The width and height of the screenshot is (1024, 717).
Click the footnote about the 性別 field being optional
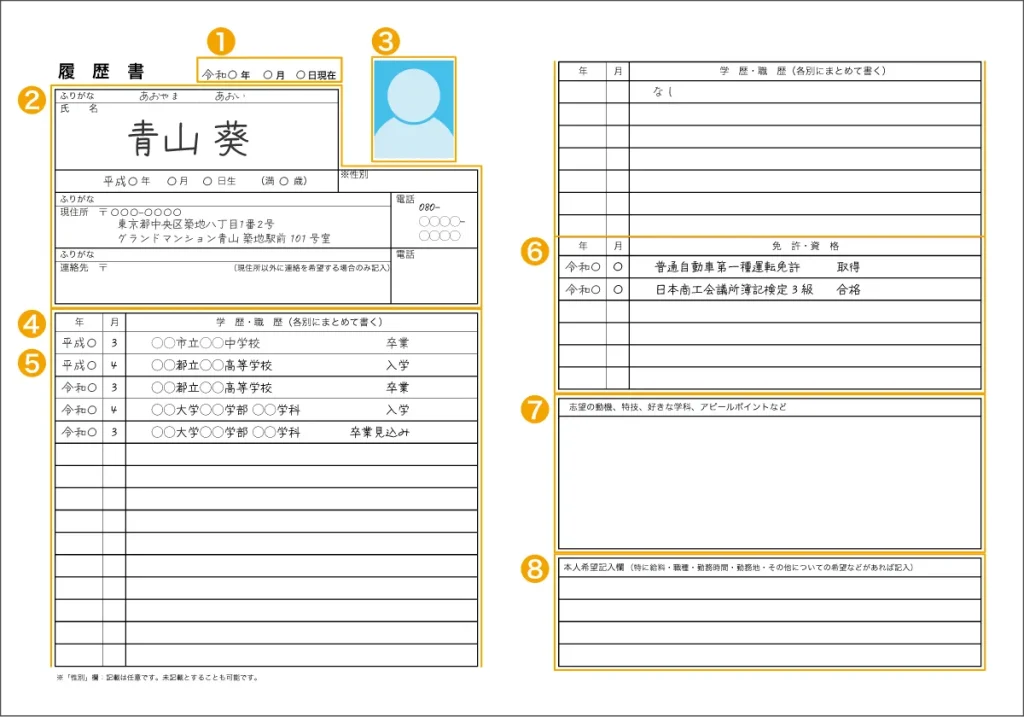point(157,678)
